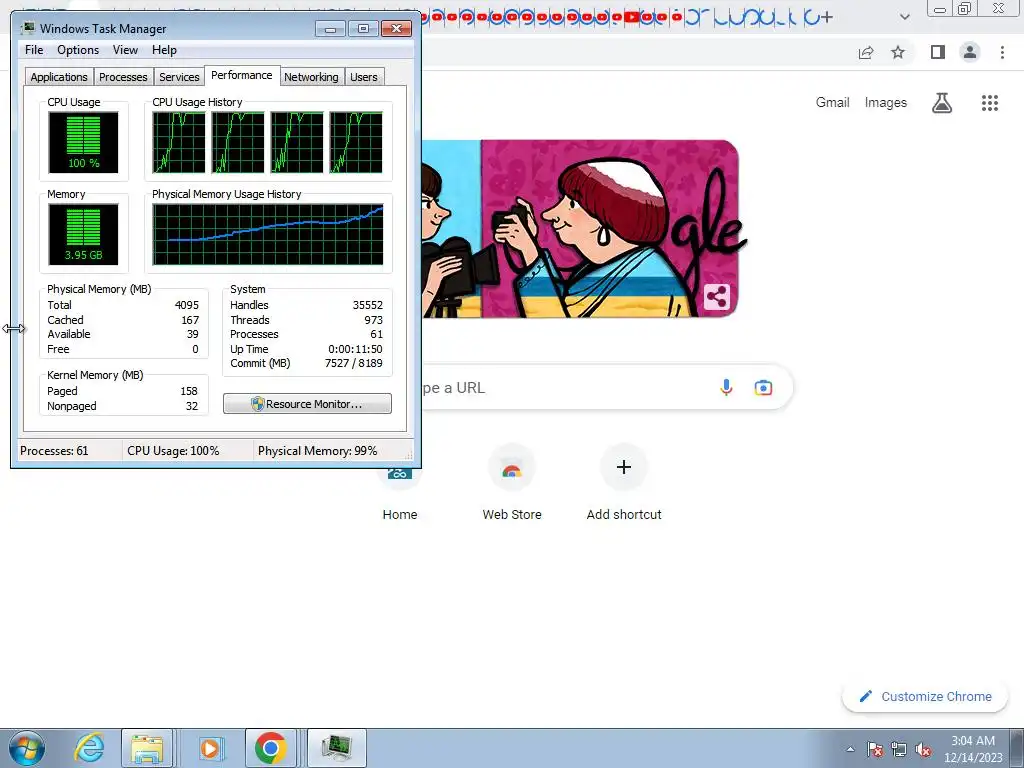Click the first CPU Usage History graph
The height and width of the screenshot is (768, 1024).
[178, 142]
